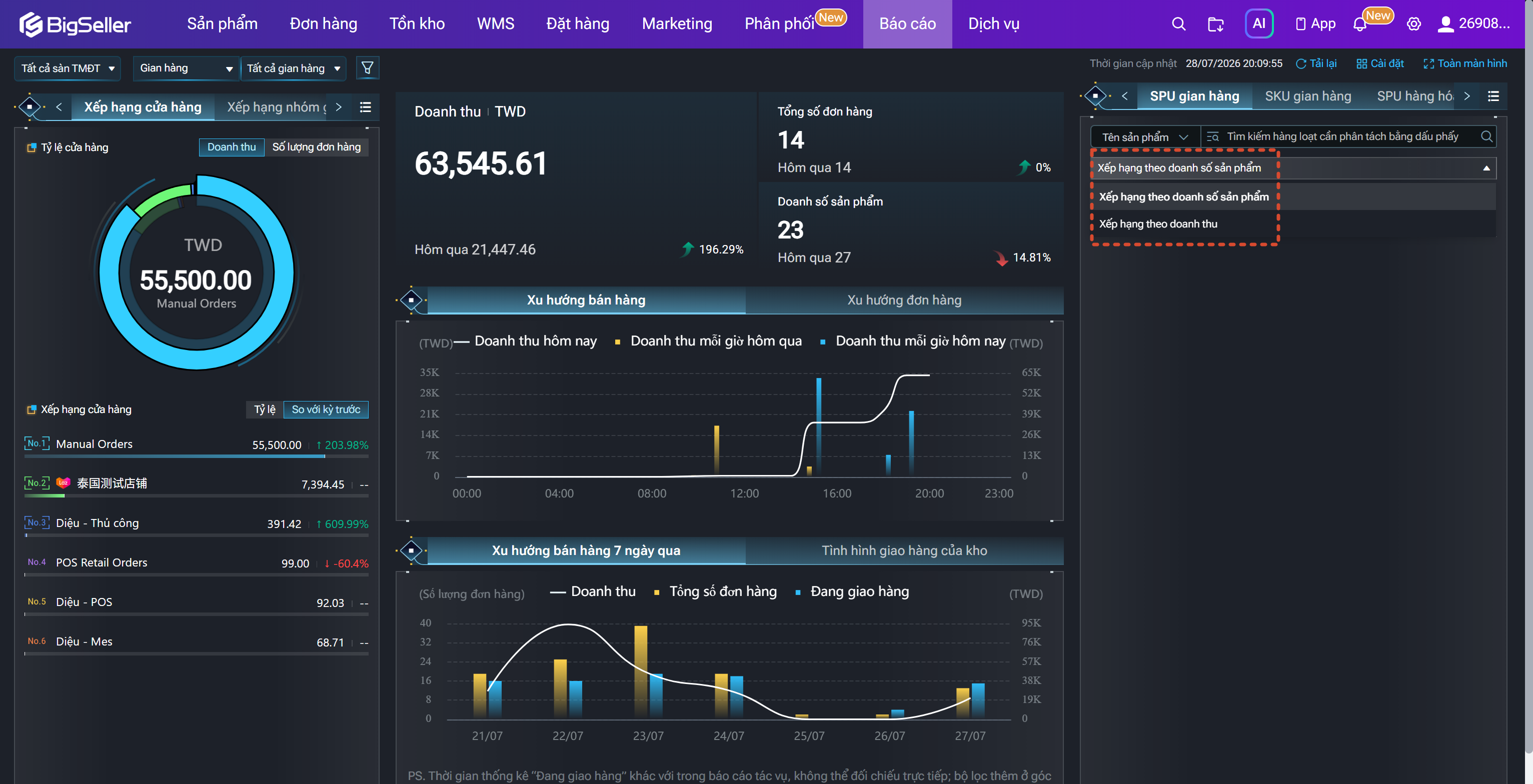Viewport: 1533px width, 784px height.
Task: Switch ranking to Tỷ lệ mode
Action: click(264, 409)
